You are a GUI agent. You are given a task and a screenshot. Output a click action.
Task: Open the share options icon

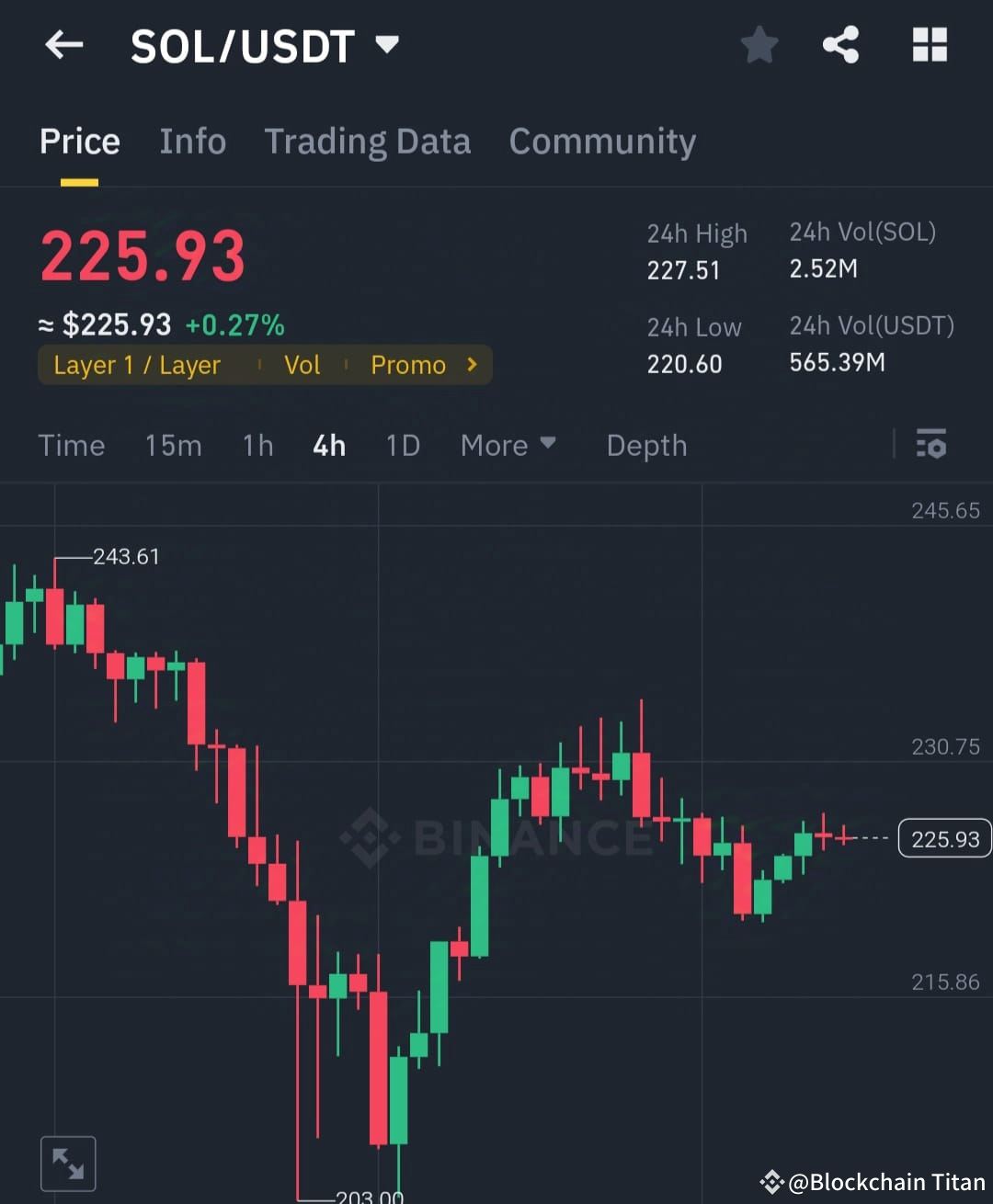(x=839, y=44)
